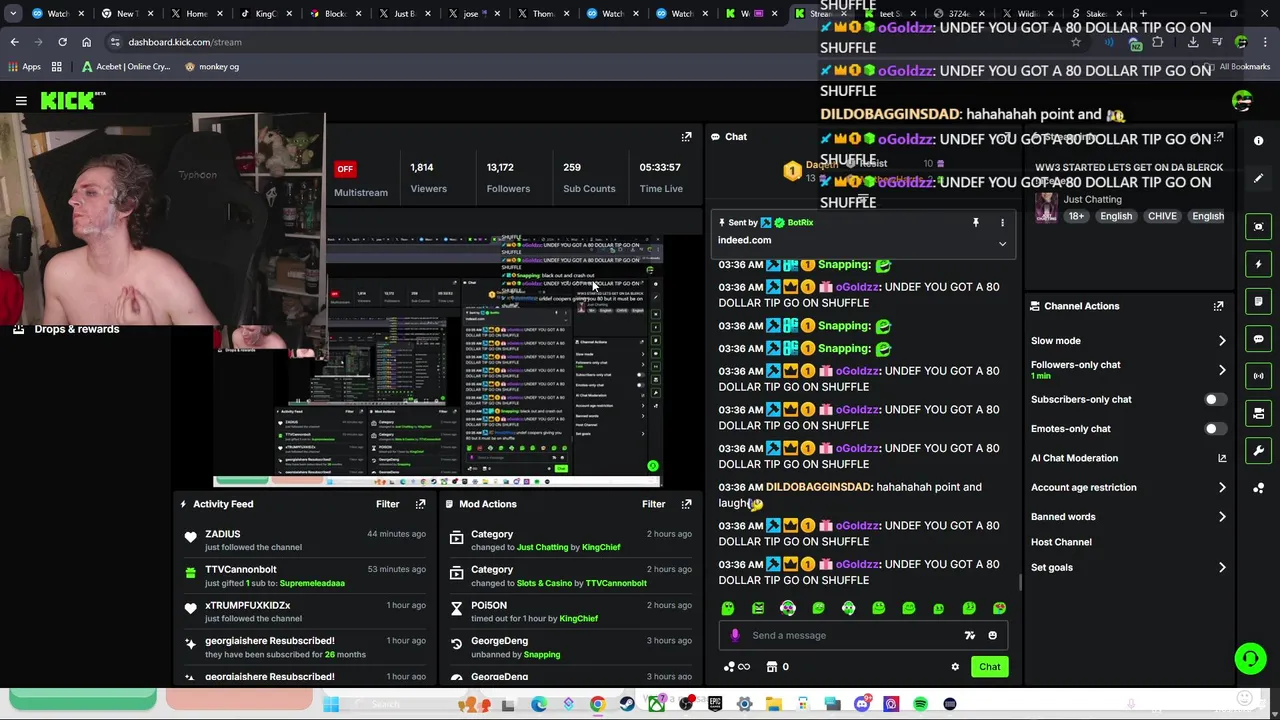The image size is (1280, 720).
Task: Open Acebet Online Crypto bookmark
Action: (x=126, y=67)
